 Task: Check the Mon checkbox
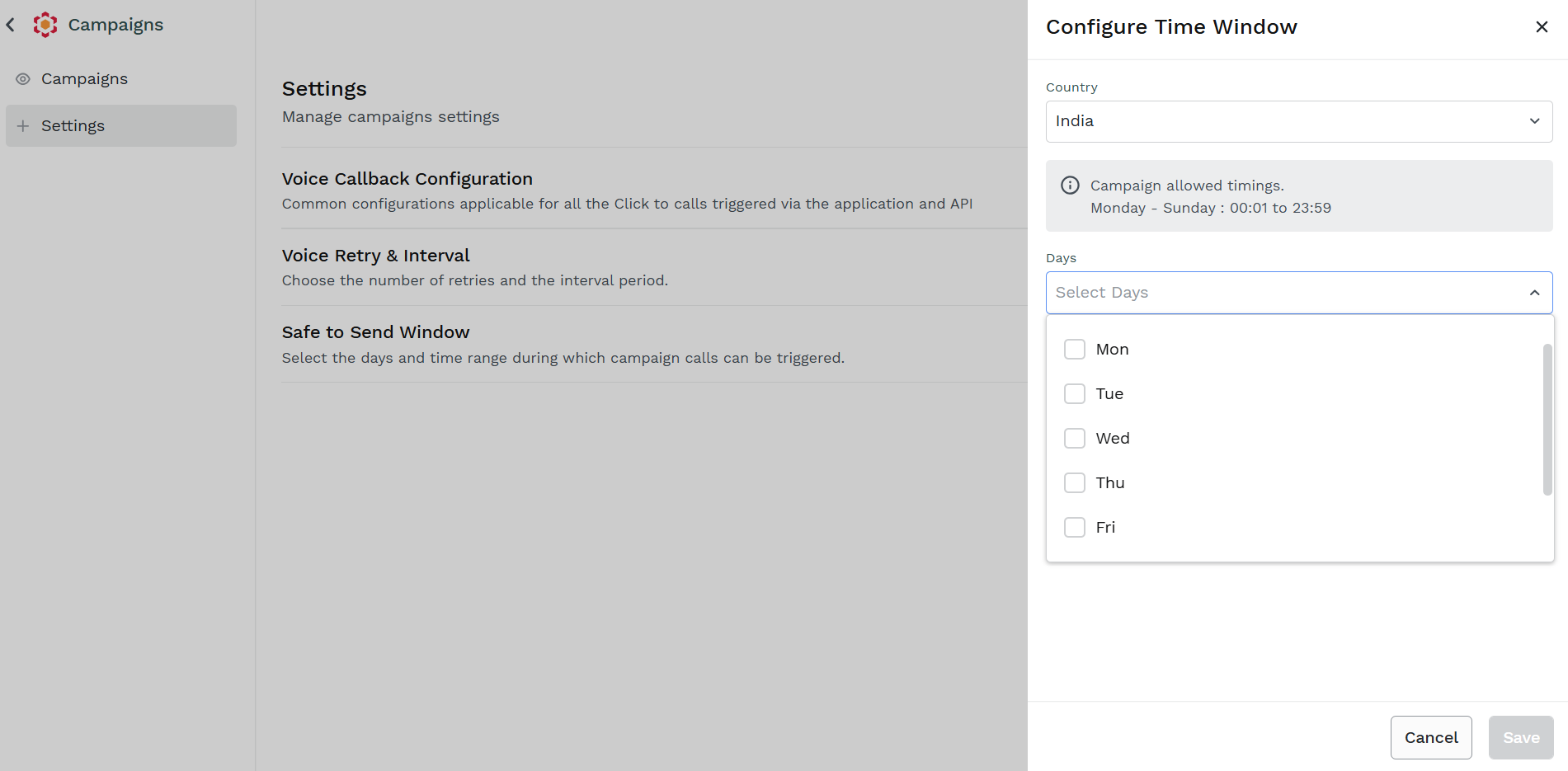(x=1075, y=350)
